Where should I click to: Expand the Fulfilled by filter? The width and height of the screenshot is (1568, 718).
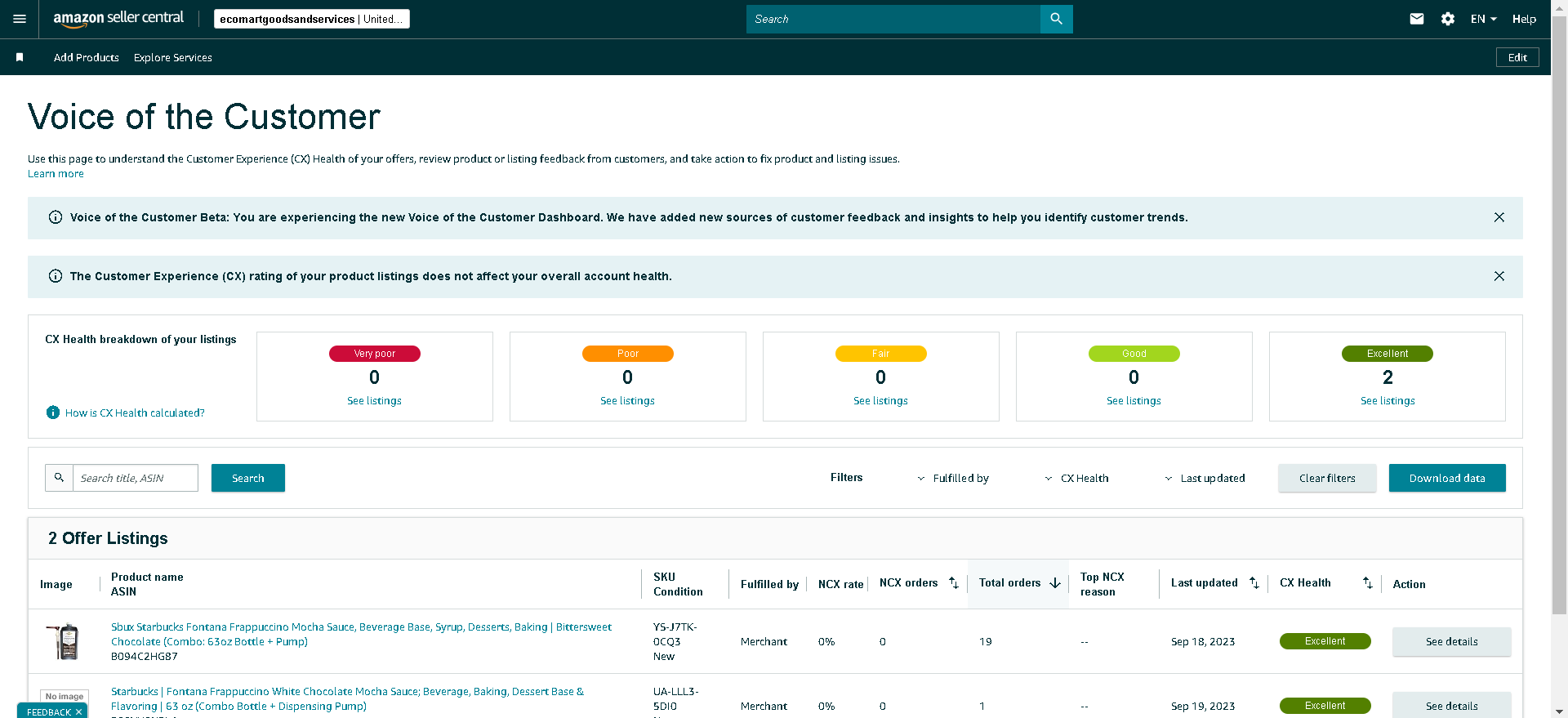click(x=953, y=478)
